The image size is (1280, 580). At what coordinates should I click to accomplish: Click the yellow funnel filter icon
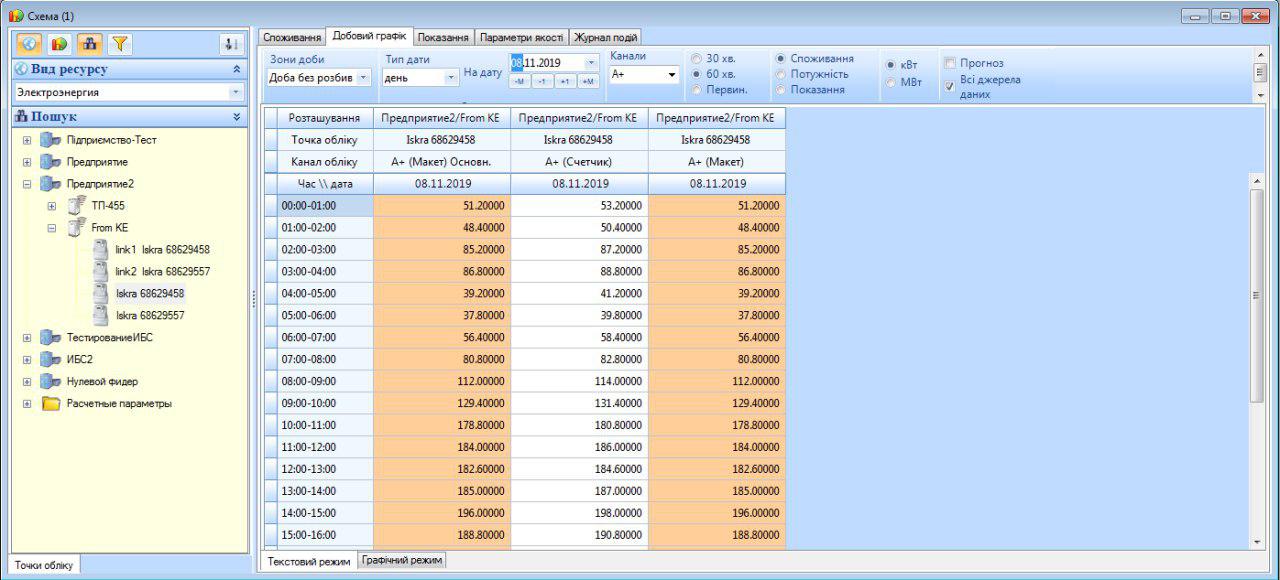click(119, 44)
